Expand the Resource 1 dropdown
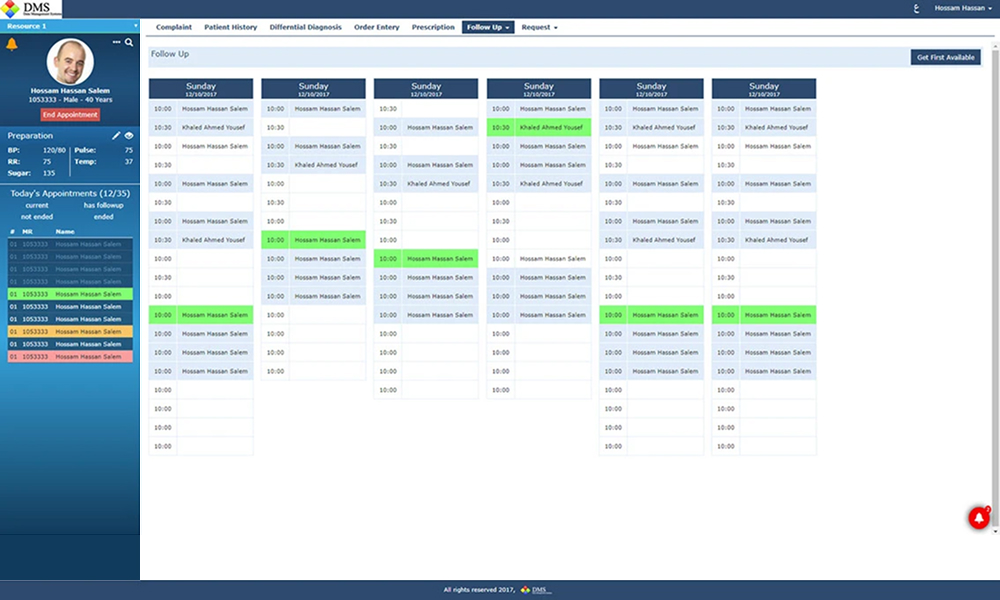1000x600 pixels. coord(135,25)
